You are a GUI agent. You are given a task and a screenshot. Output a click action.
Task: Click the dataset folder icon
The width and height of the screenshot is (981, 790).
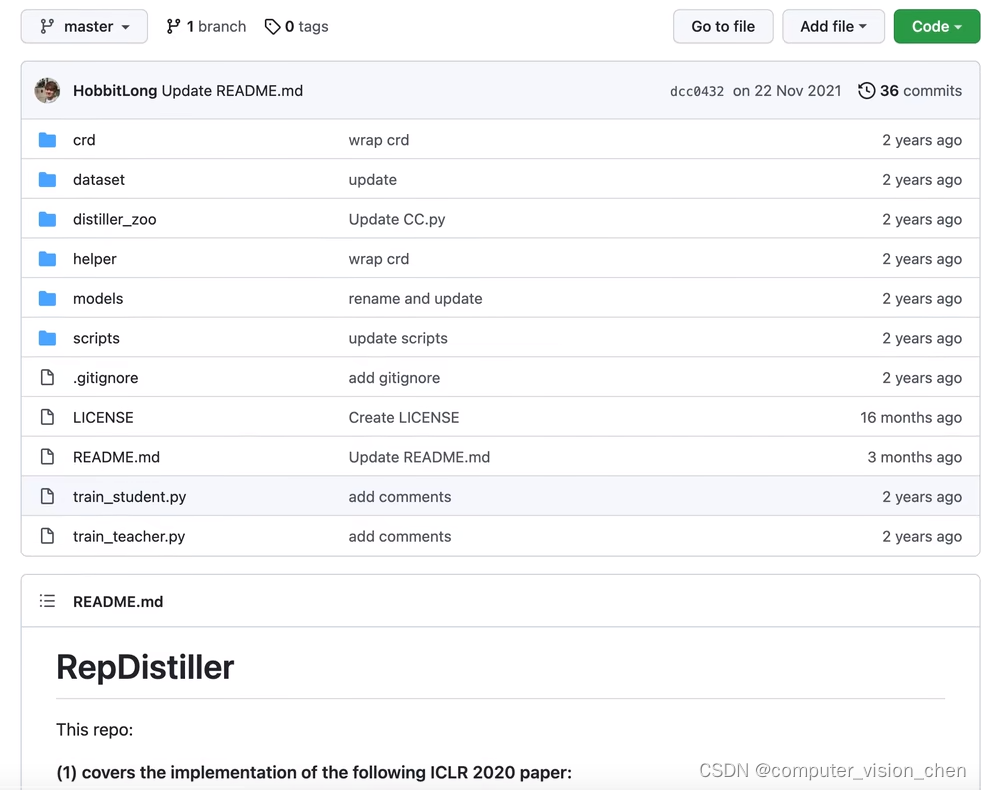48,180
